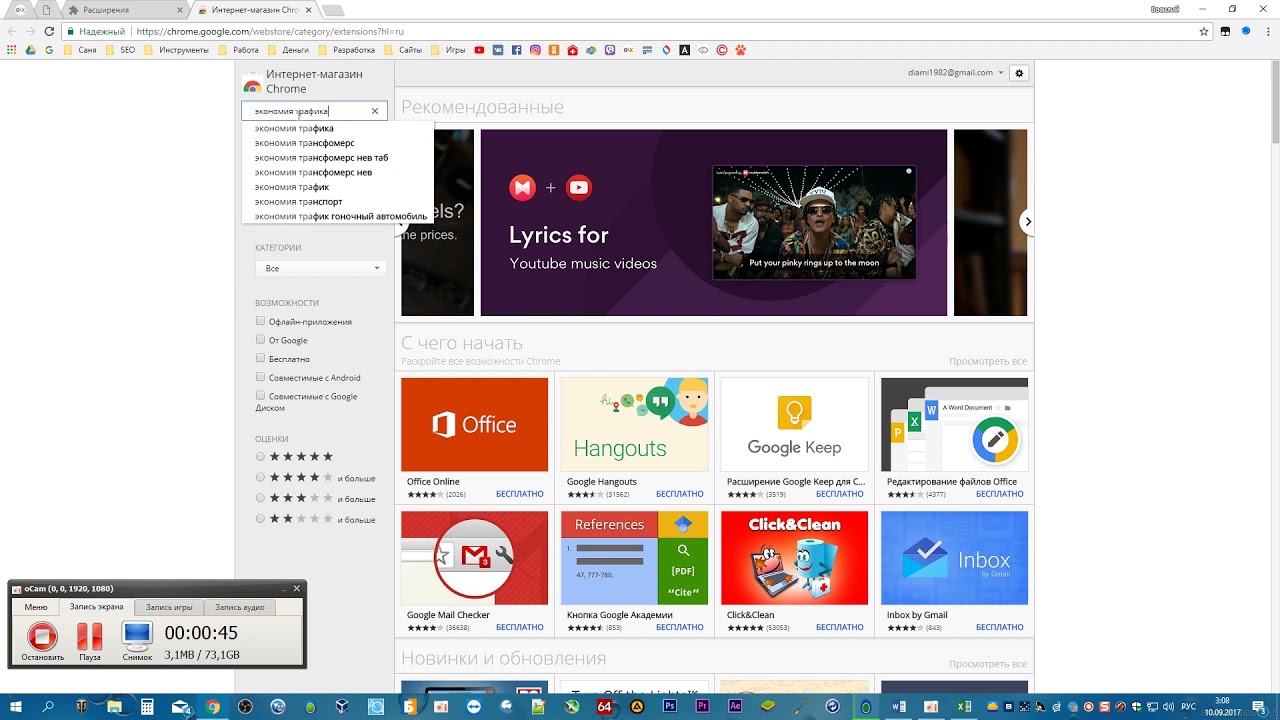Screen dimensions: 1280x720
Task: Open the YouTube bookmark icon
Action: pos(480,50)
